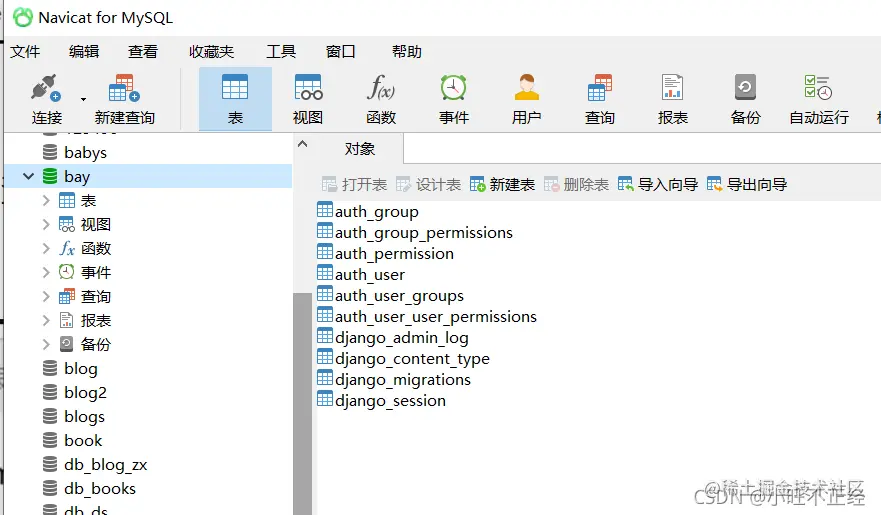881x515 pixels.
Task: Expand the Queries (查询) tree node
Action: [x=46, y=297]
